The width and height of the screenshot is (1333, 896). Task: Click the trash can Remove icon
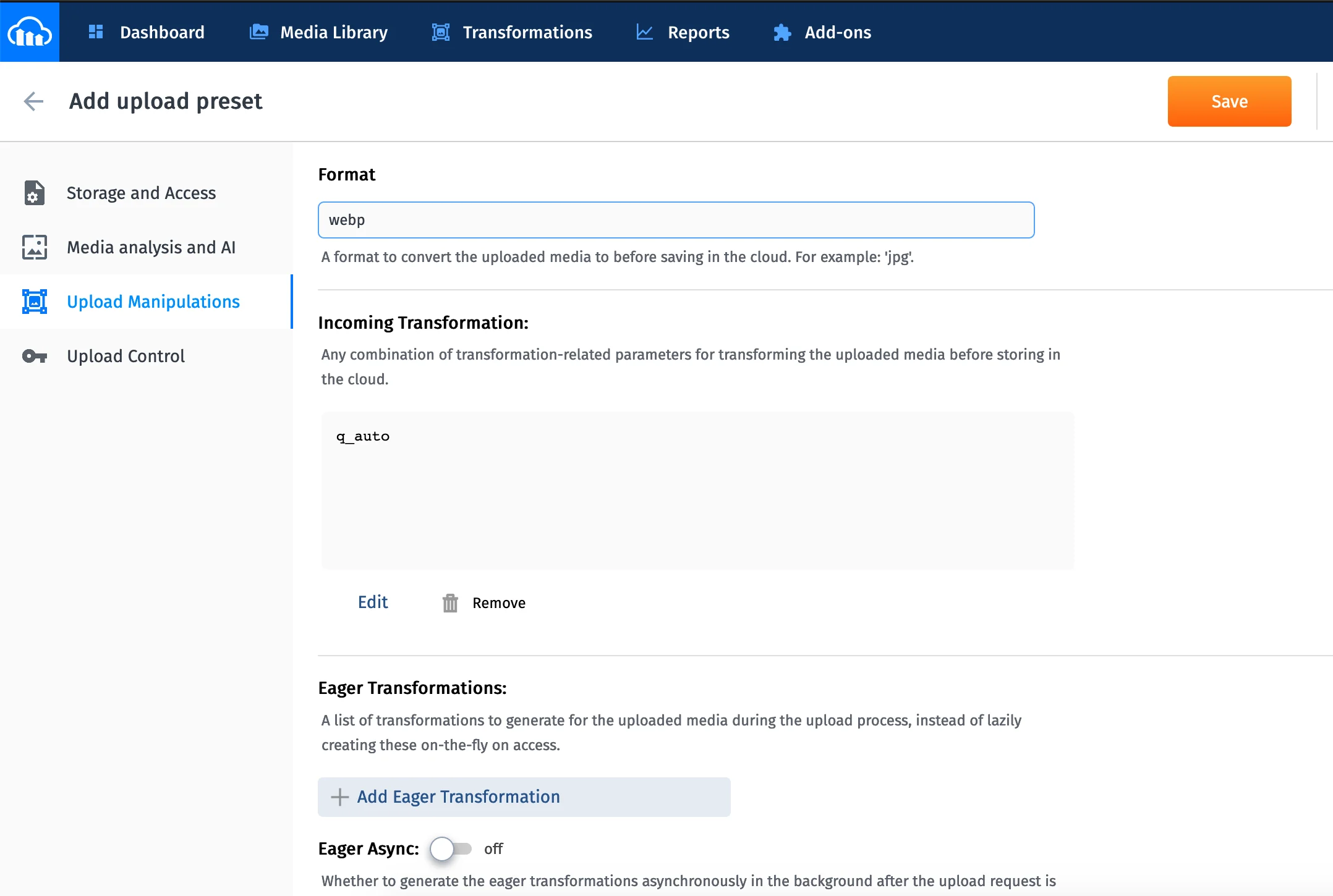450,602
